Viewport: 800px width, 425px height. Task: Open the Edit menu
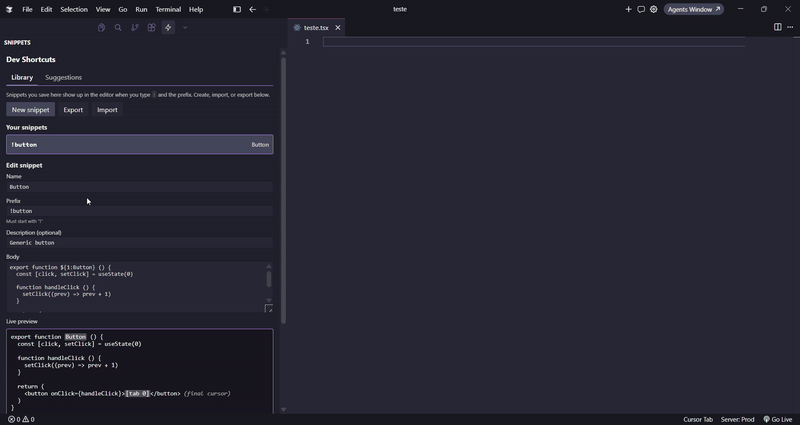point(46,9)
